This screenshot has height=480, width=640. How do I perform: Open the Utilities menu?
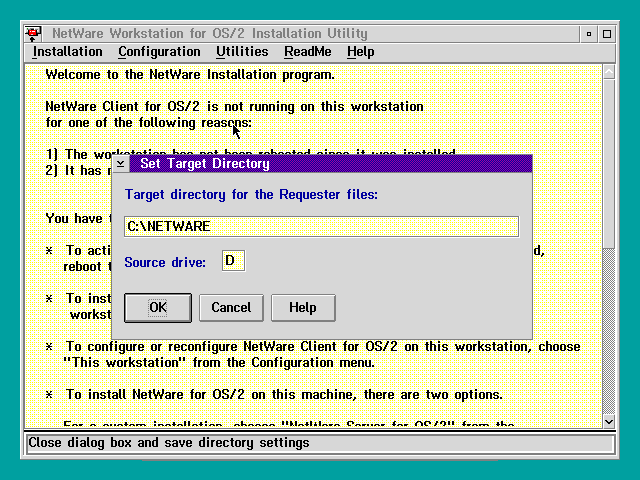point(242,52)
